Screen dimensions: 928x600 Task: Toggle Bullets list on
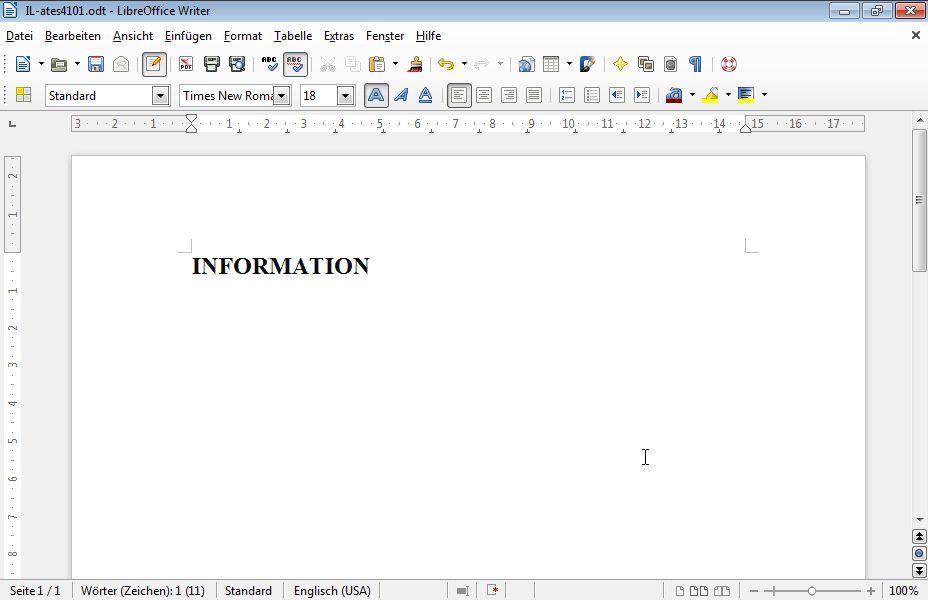(x=592, y=95)
